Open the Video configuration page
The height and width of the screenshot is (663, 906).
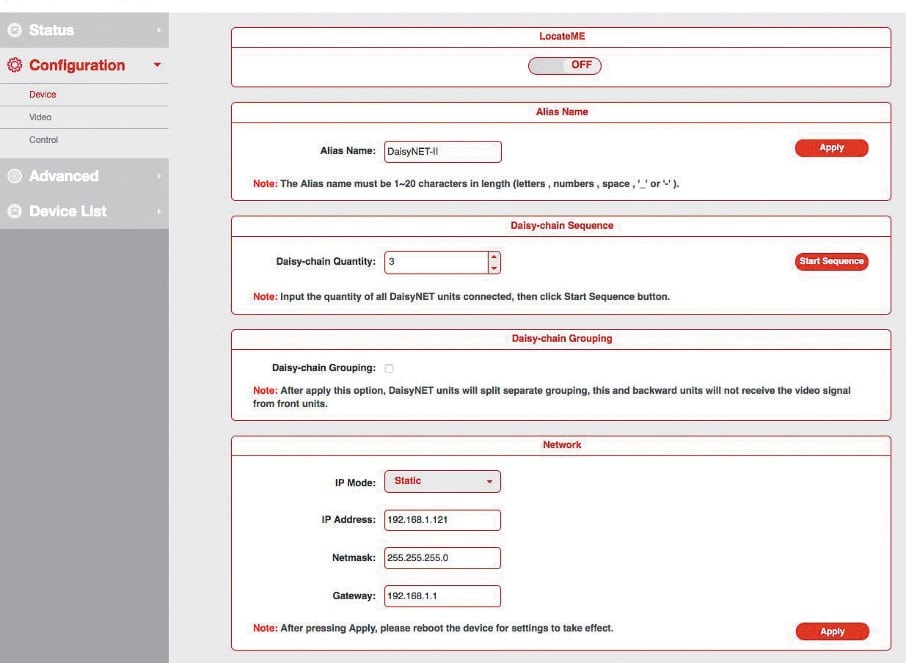point(40,117)
